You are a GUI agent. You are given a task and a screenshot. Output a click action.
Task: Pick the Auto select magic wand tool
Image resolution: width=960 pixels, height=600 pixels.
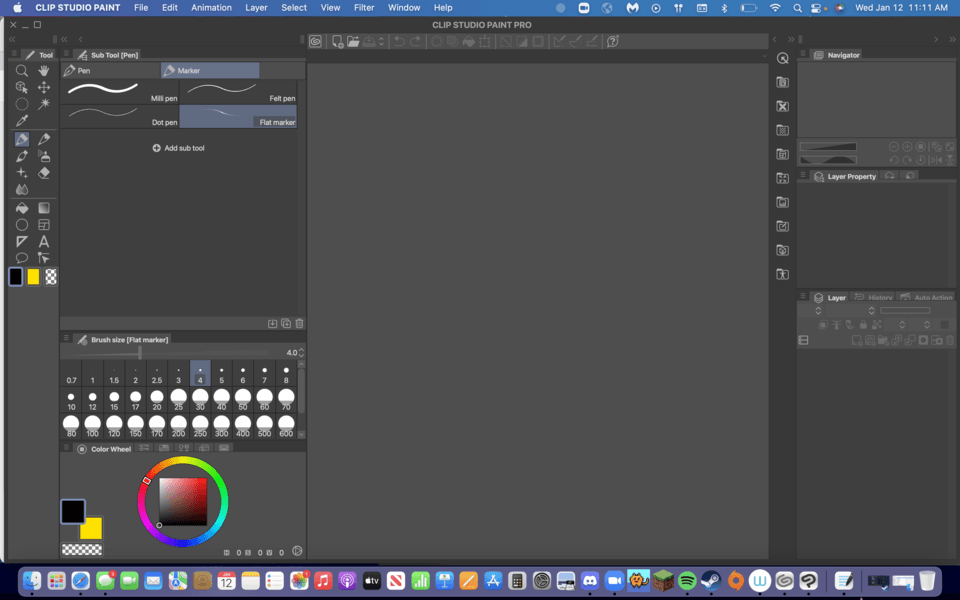[43, 103]
